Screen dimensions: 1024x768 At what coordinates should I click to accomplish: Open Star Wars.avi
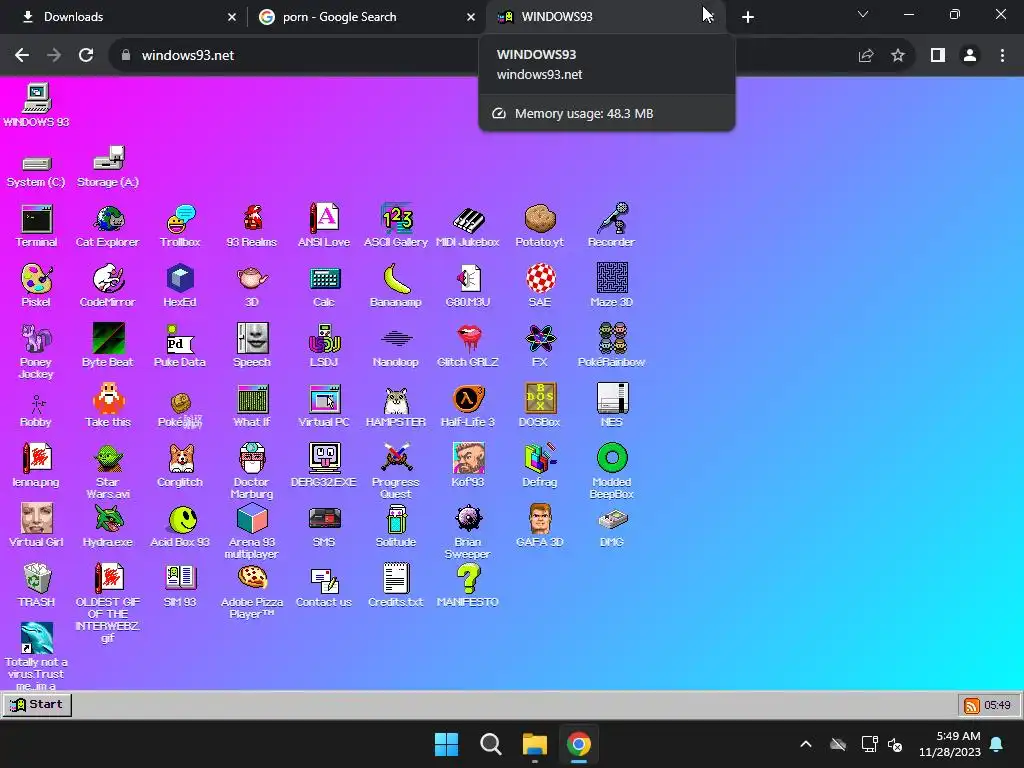pyautogui.click(x=108, y=472)
